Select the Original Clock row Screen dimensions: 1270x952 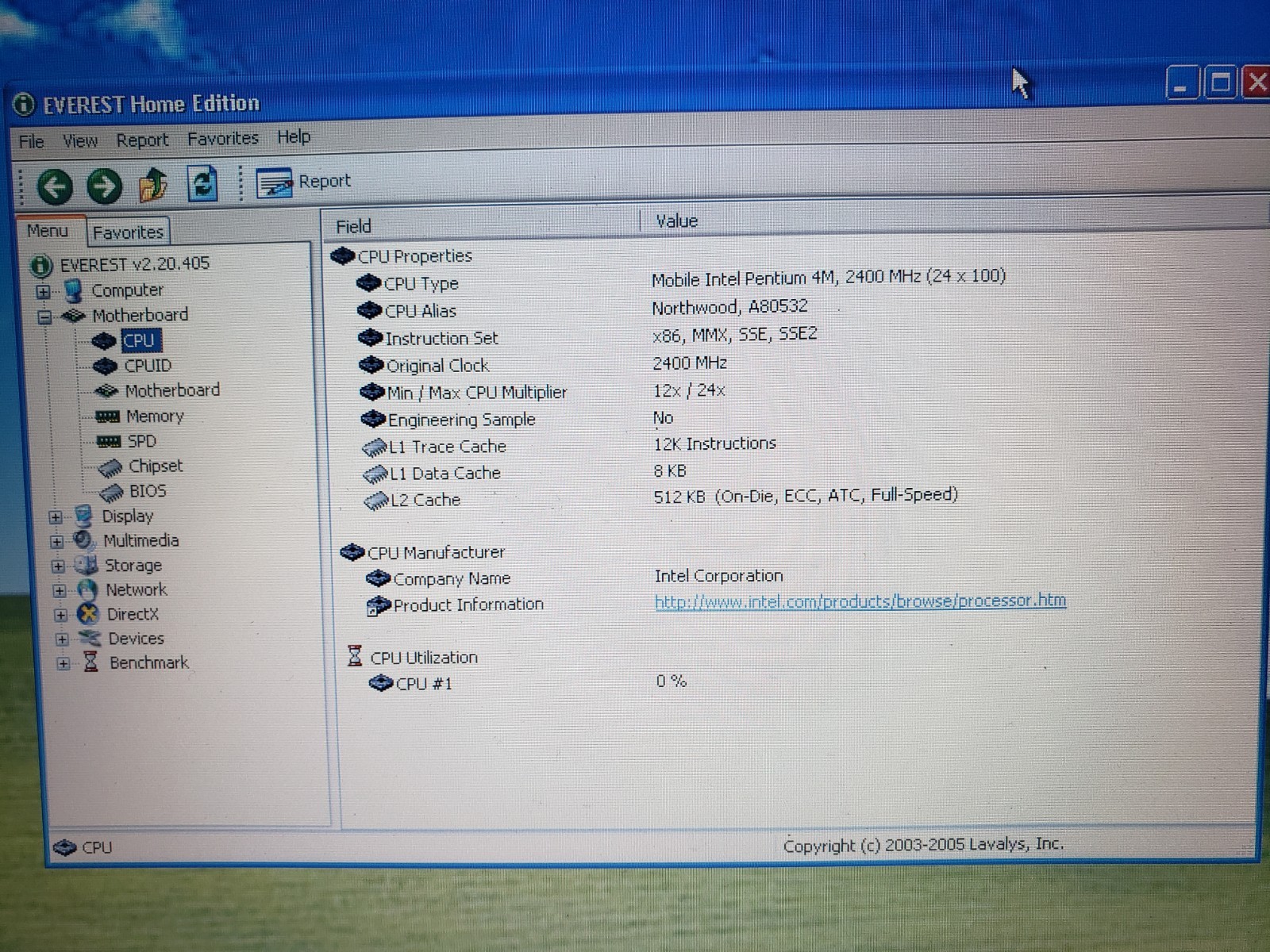[544, 364]
